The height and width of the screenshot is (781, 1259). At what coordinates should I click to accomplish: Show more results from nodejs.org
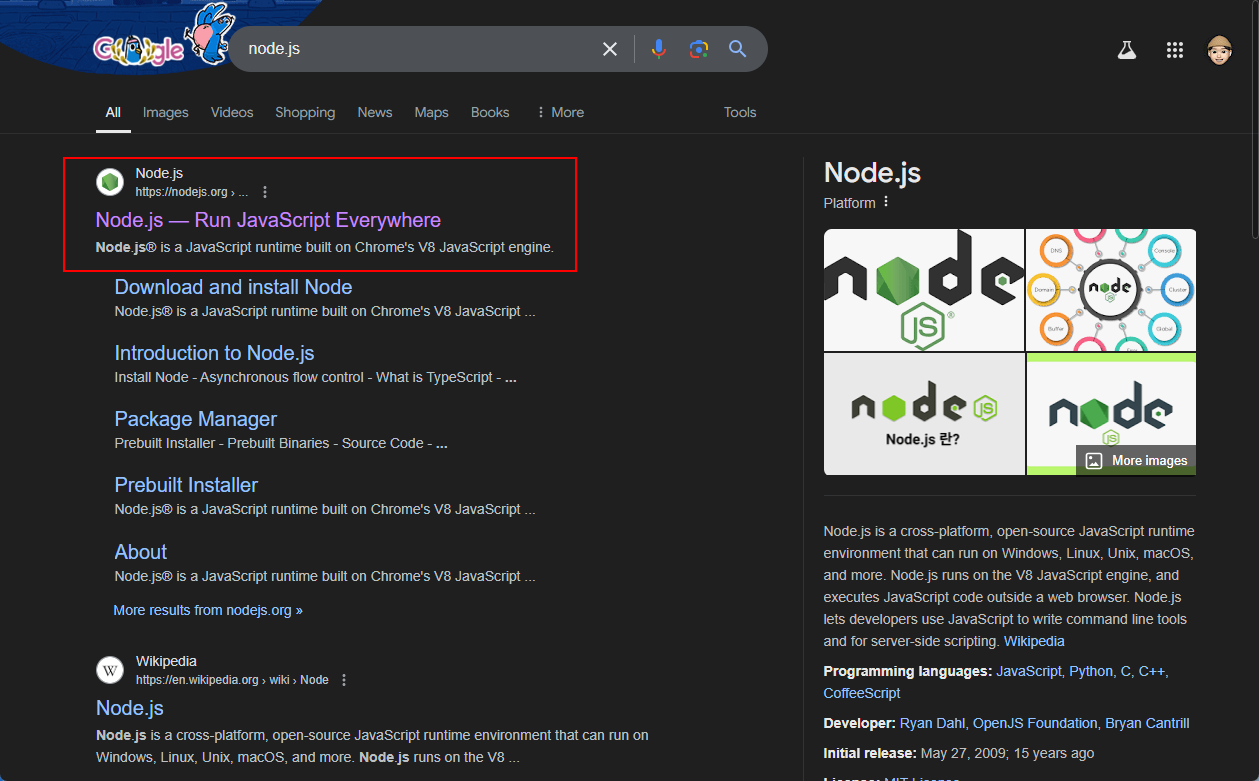pos(208,610)
